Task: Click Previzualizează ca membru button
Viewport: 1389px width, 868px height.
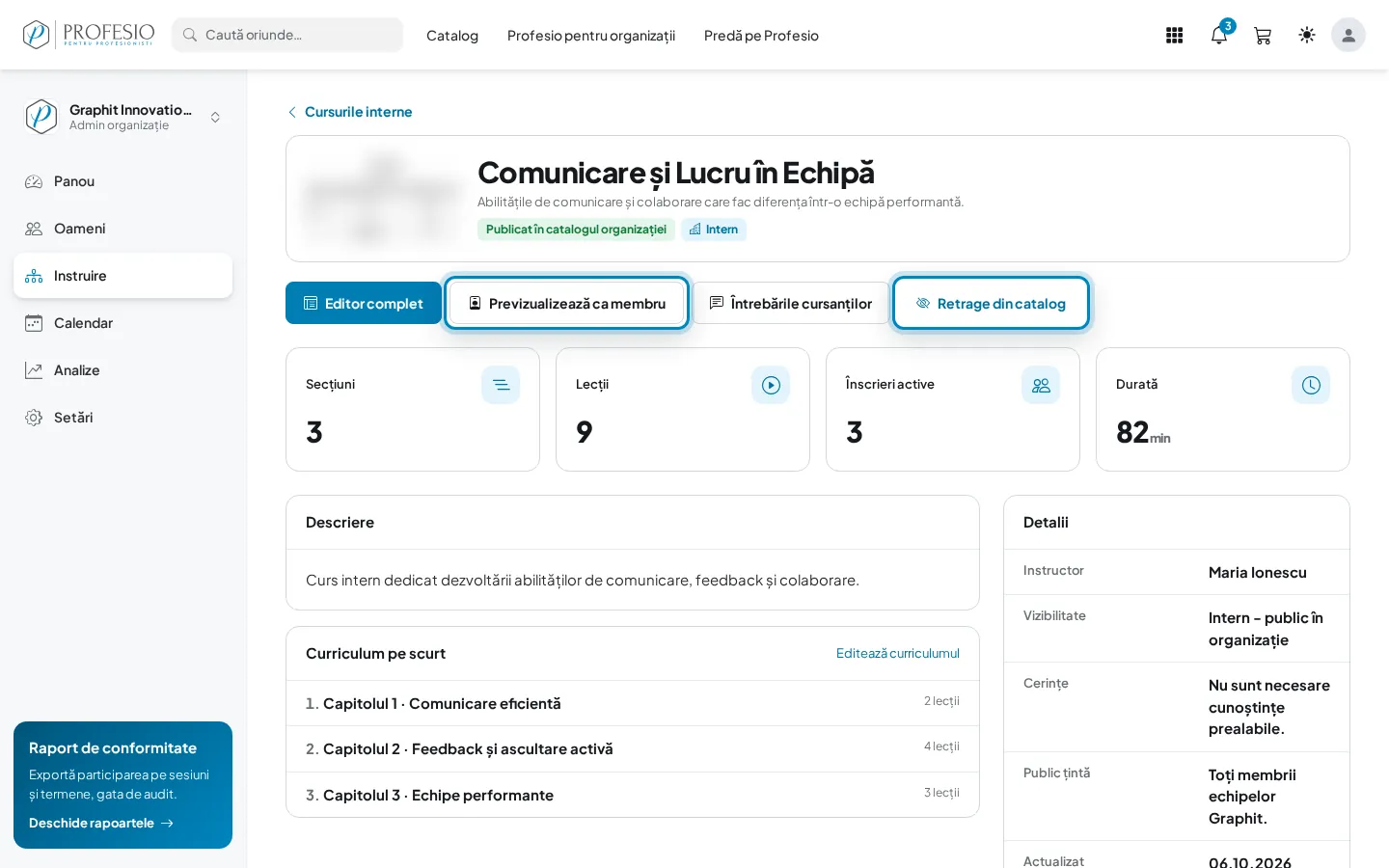Action: 567,303
